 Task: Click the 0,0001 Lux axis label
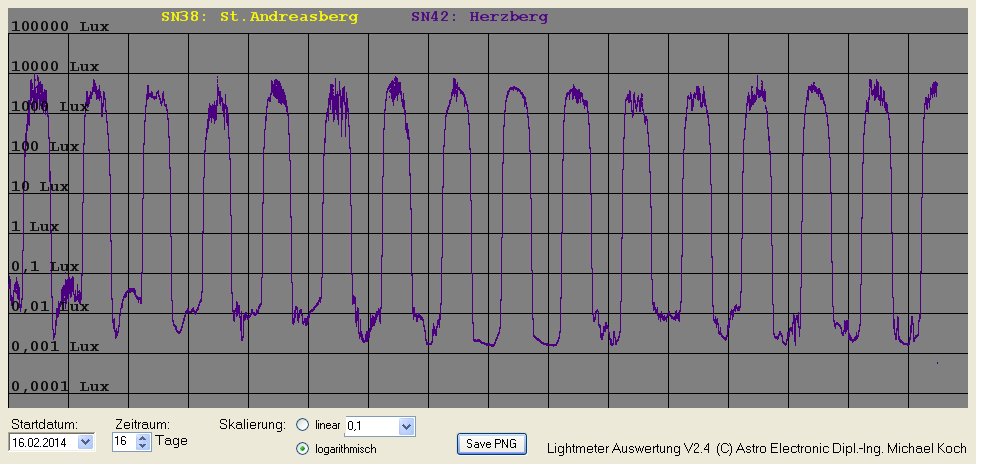pyautogui.click(x=60, y=387)
